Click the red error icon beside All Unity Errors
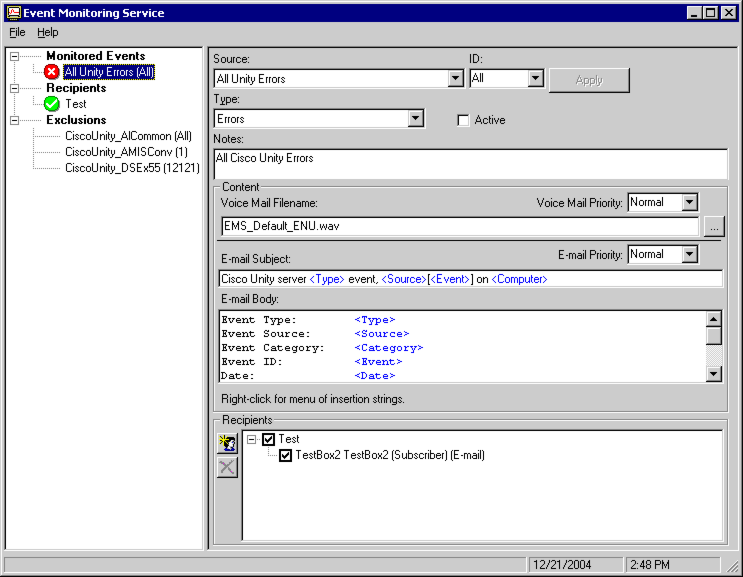 tap(52, 72)
